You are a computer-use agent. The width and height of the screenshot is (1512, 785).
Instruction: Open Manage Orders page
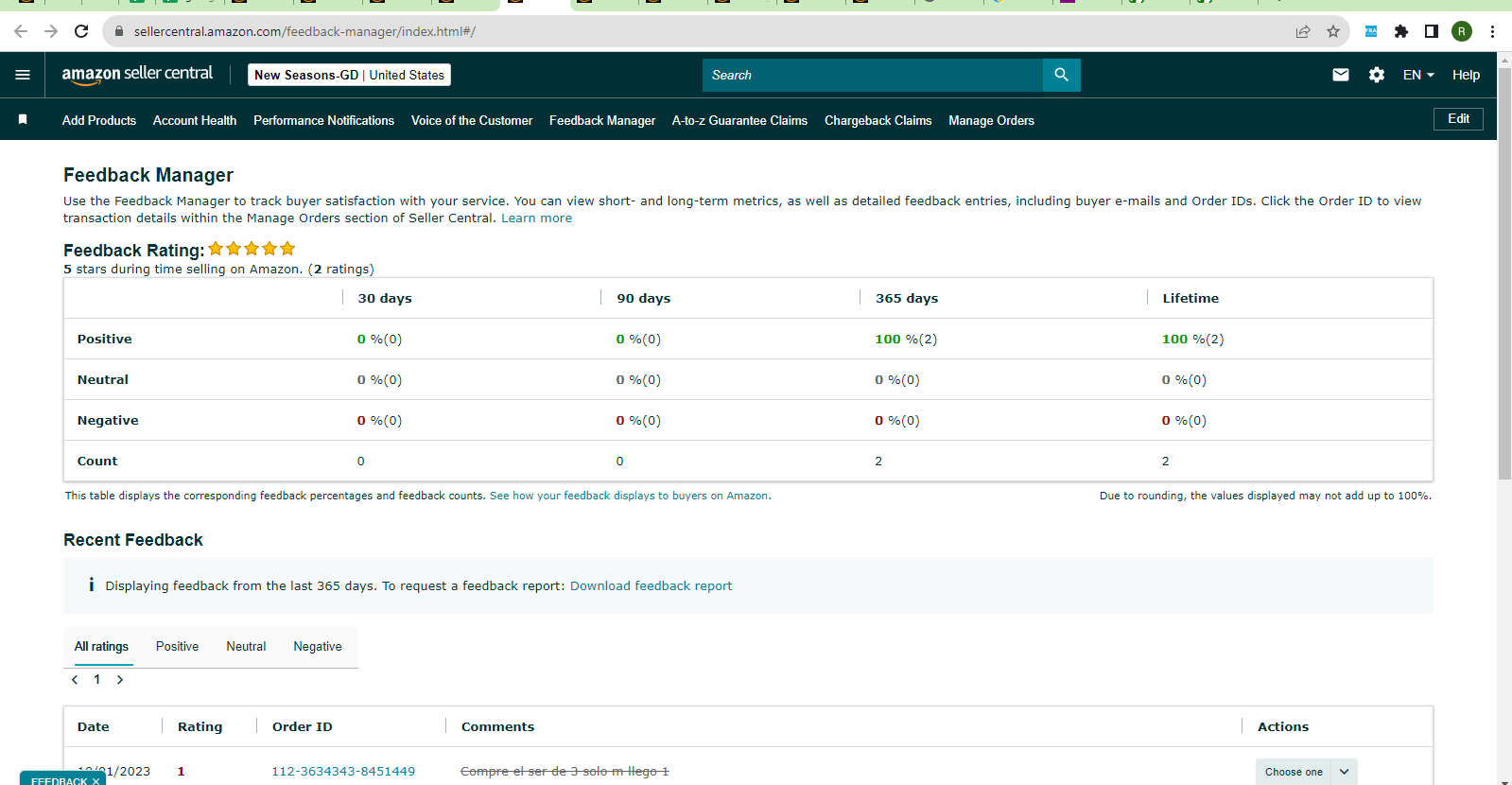pos(991,120)
